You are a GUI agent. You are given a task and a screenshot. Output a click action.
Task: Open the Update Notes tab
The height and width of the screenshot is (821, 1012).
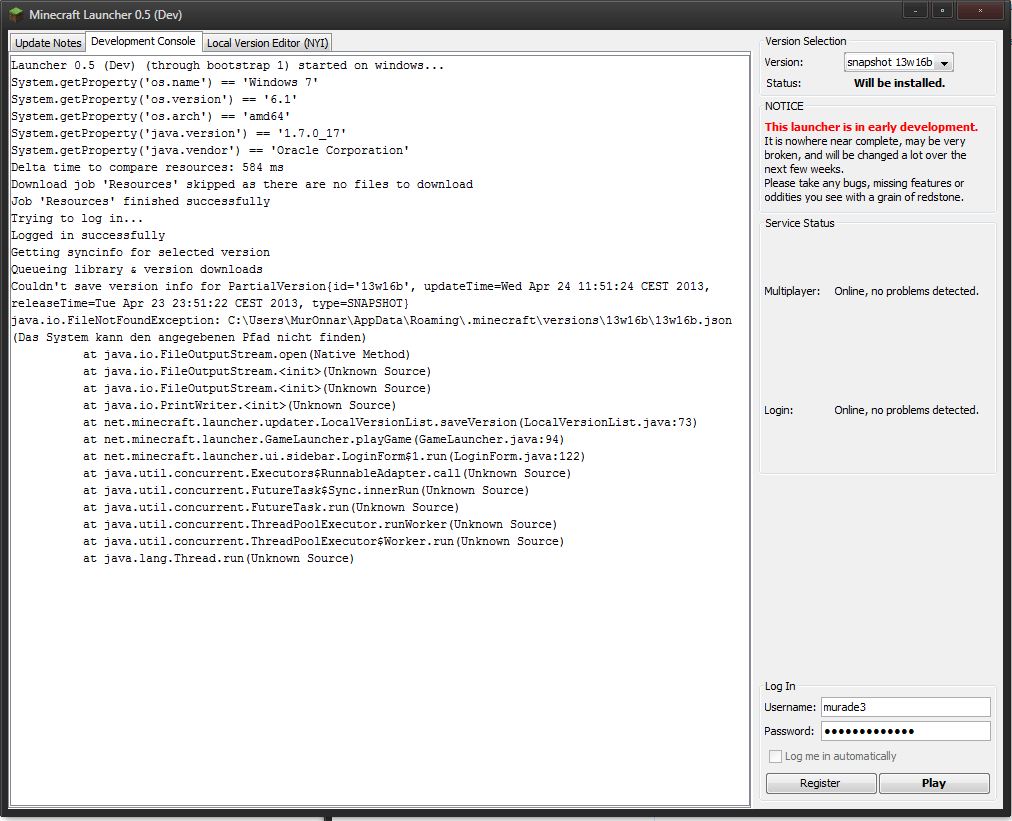48,43
